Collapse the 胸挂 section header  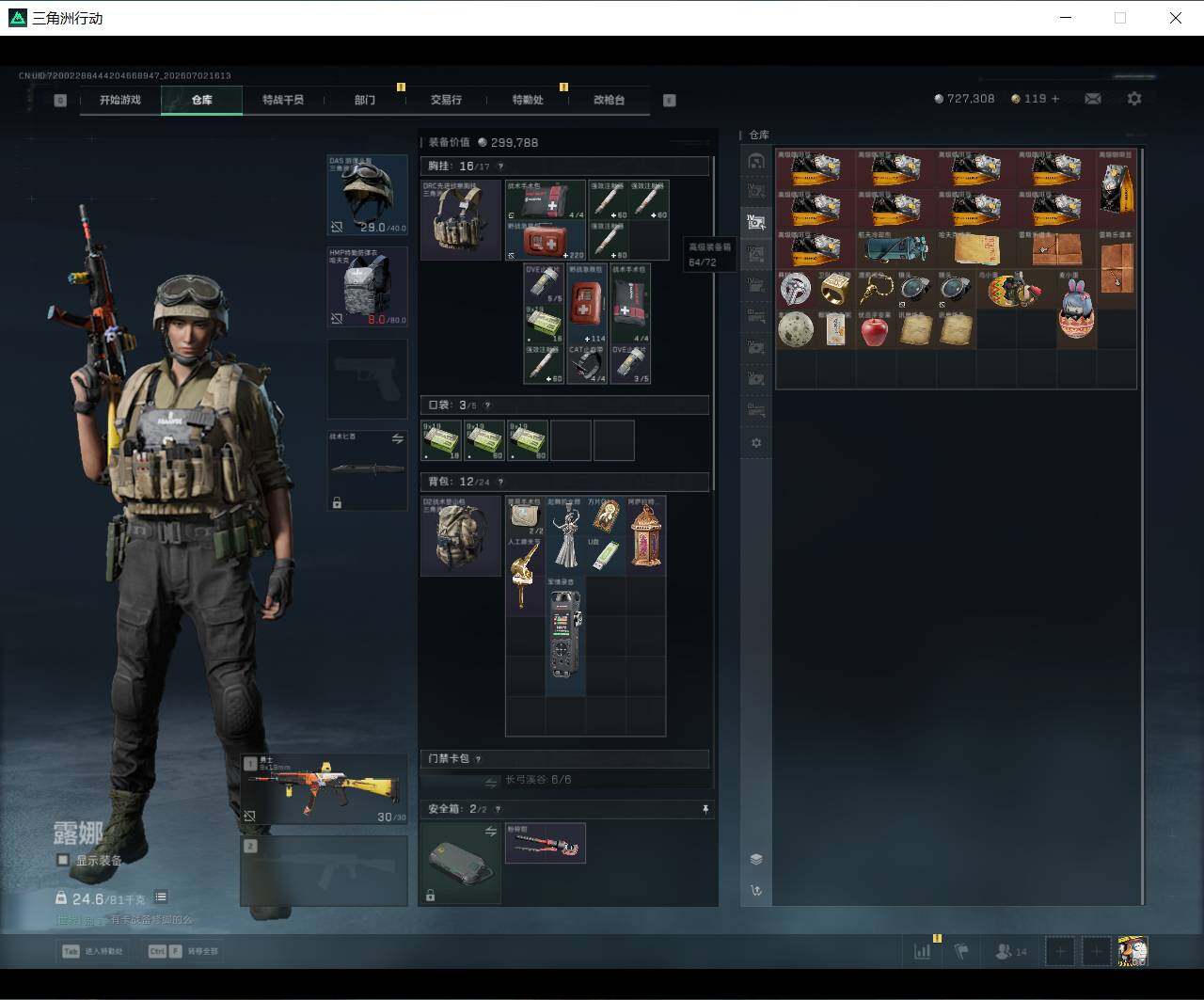point(564,167)
